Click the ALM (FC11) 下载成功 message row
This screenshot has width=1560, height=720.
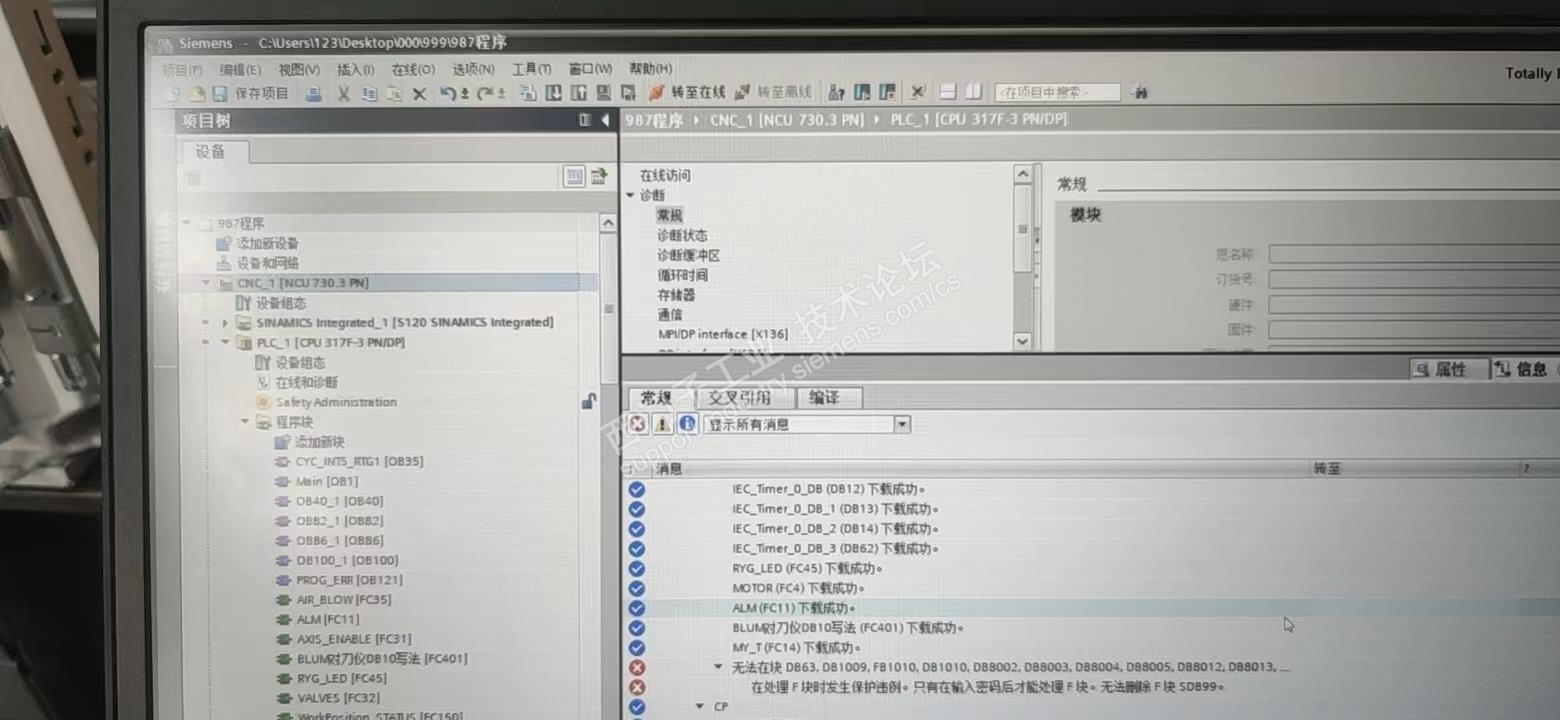(x=1090, y=608)
